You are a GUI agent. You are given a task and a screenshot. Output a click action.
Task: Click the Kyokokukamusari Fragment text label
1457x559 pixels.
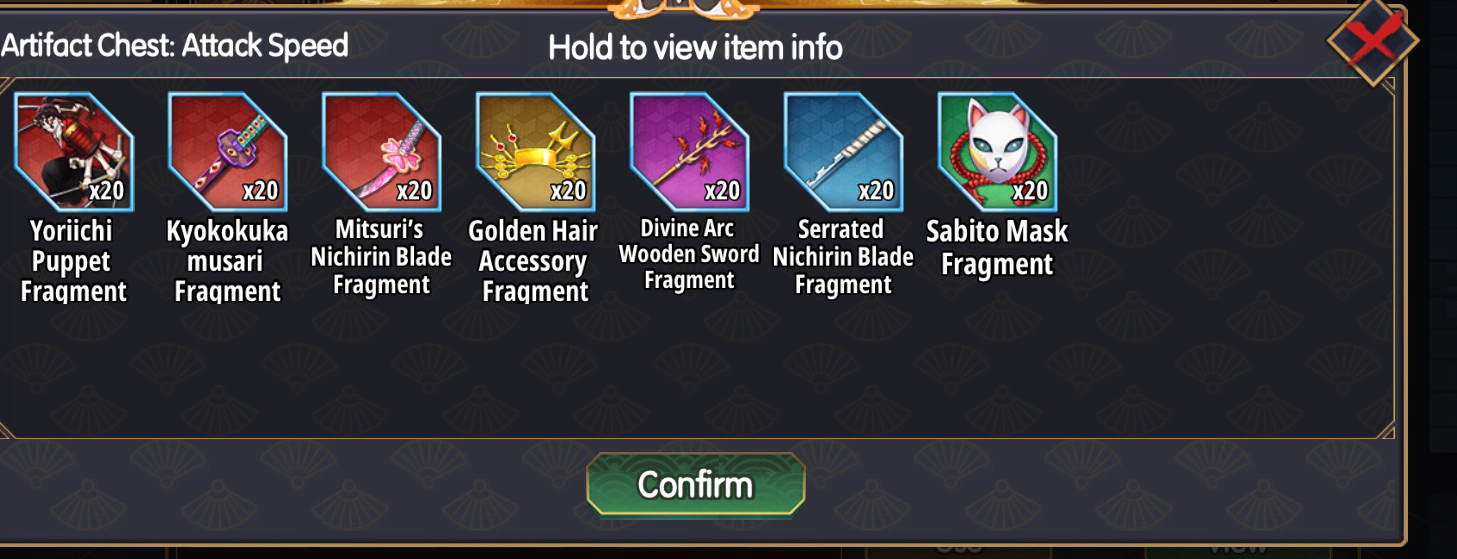click(x=228, y=262)
